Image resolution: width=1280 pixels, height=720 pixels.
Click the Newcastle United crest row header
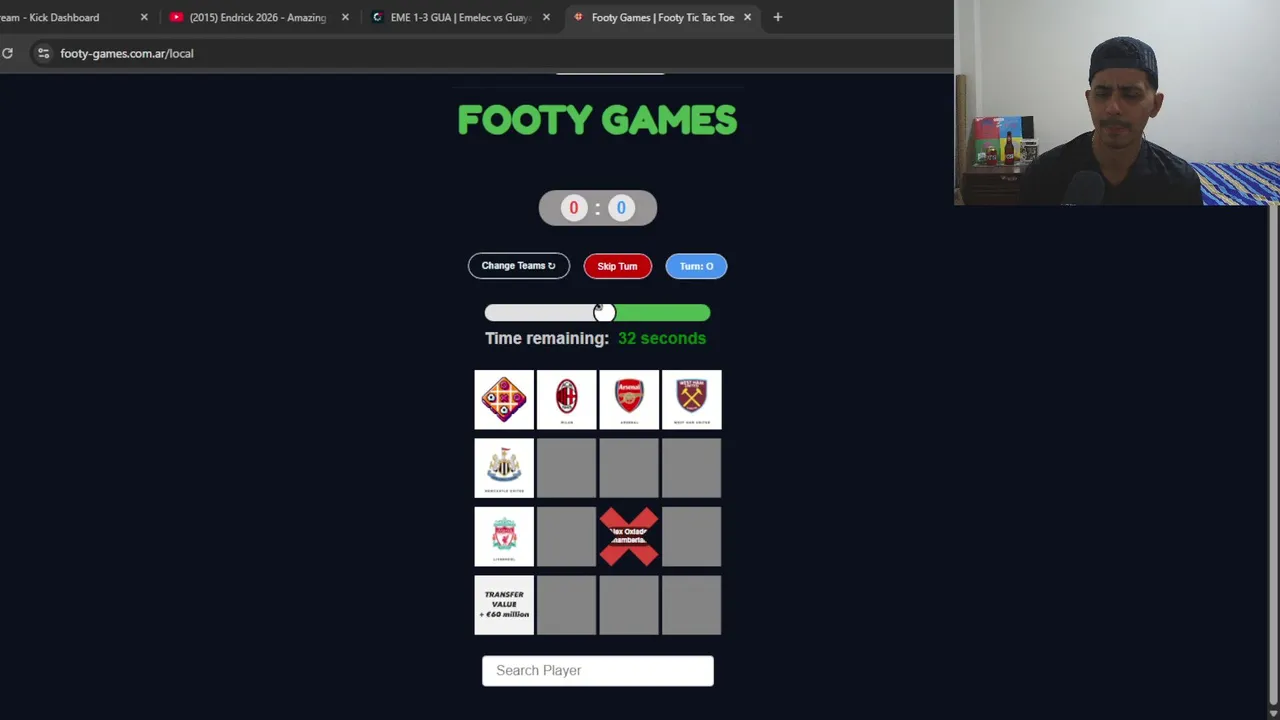pos(504,467)
